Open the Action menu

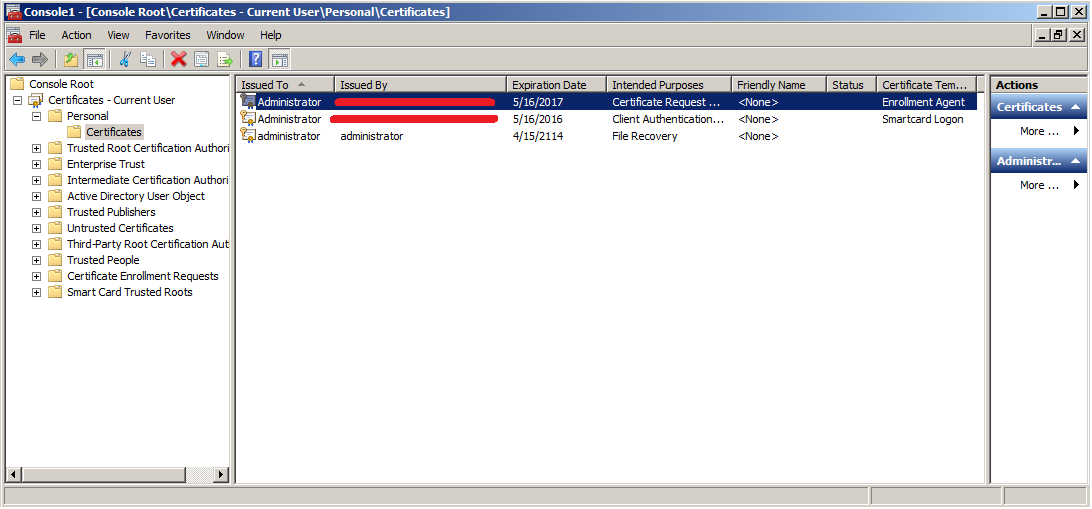click(x=76, y=35)
